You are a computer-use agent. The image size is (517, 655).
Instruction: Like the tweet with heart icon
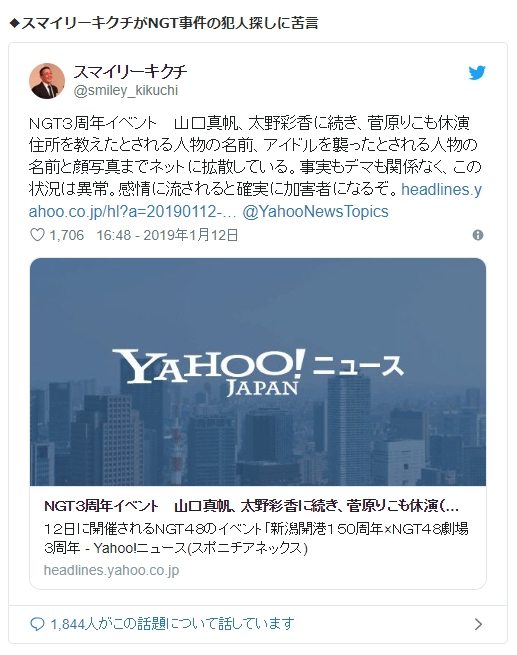point(38,235)
